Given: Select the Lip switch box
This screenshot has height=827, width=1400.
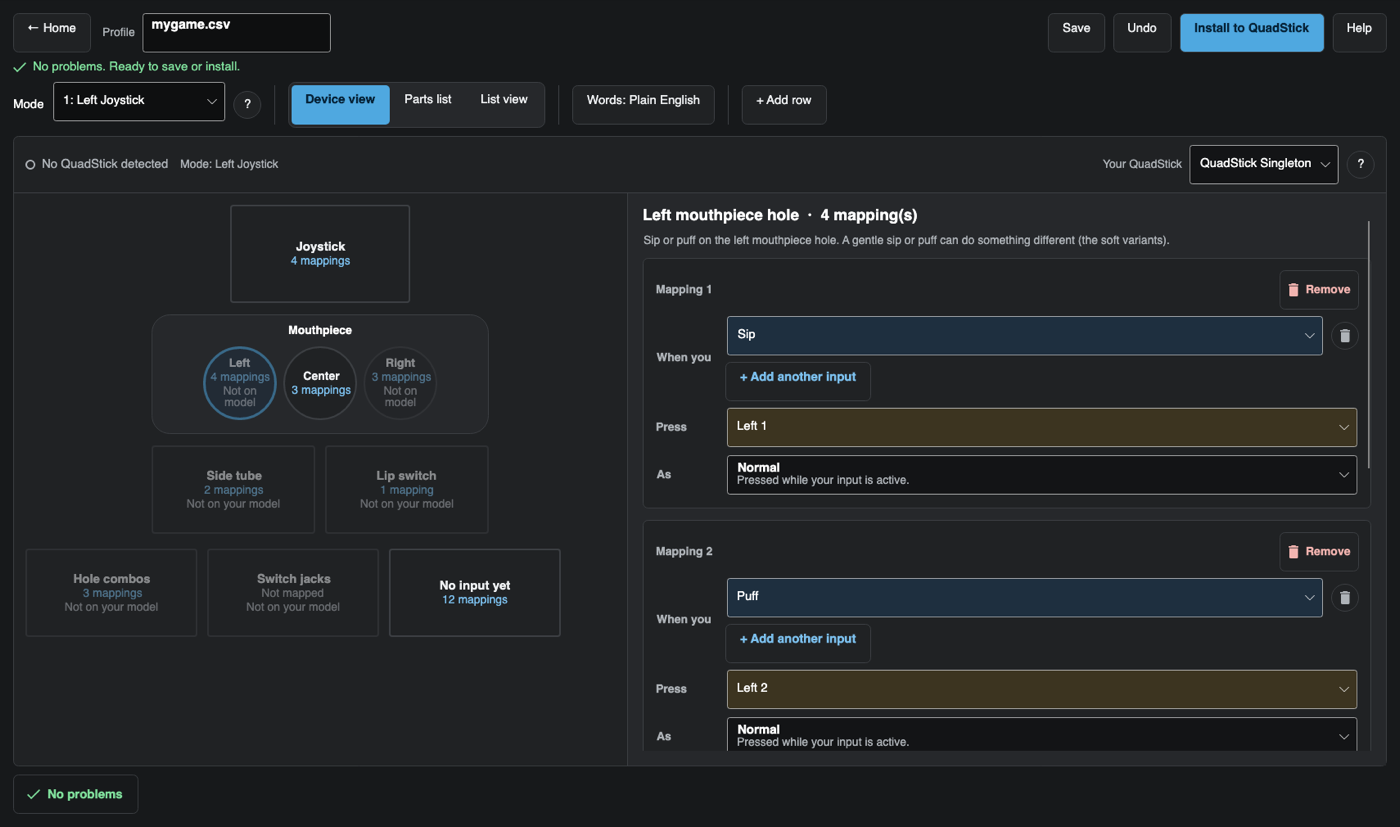Looking at the screenshot, I should [407, 490].
